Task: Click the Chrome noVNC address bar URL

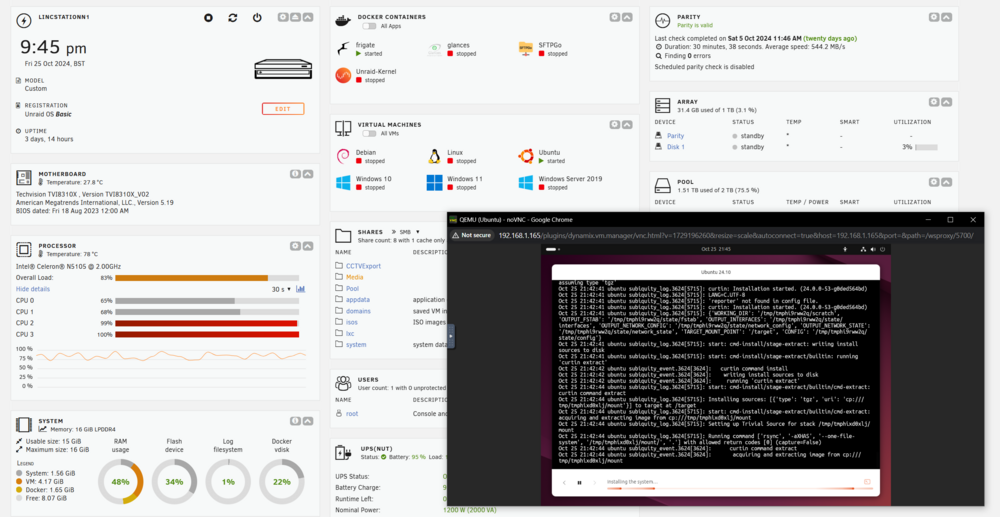Action: point(736,235)
